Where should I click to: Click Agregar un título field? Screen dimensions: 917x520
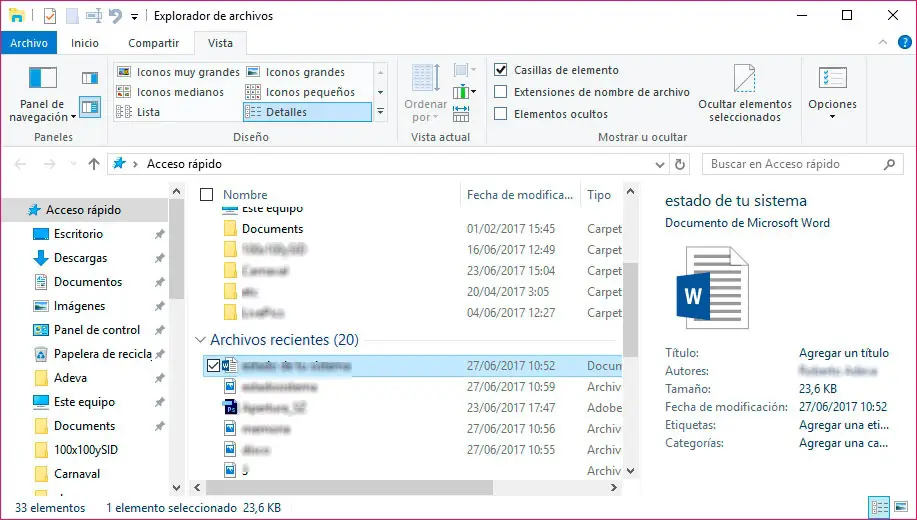(844, 353)
